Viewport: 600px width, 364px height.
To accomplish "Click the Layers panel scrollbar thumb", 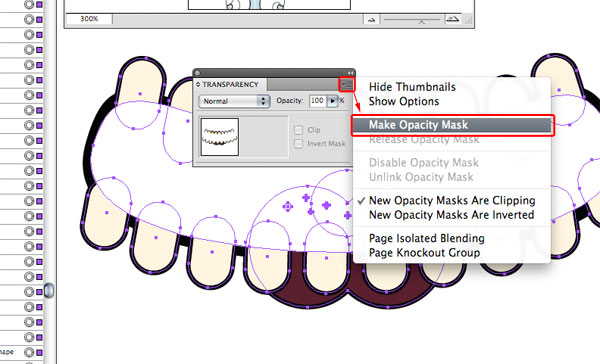I will pos(49,290).
